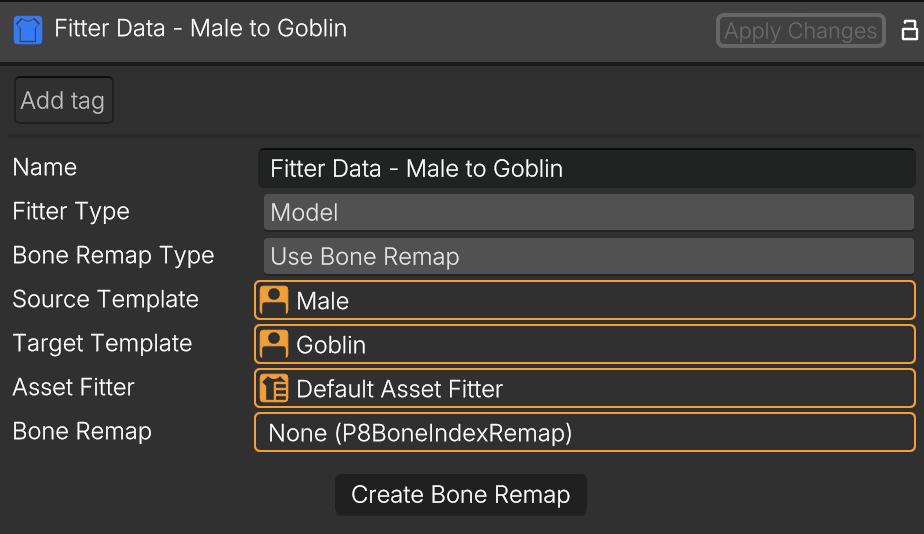Click the Goblin template person icon
Image resolution: width=924 pixels, height=534 pixels.
274,344
